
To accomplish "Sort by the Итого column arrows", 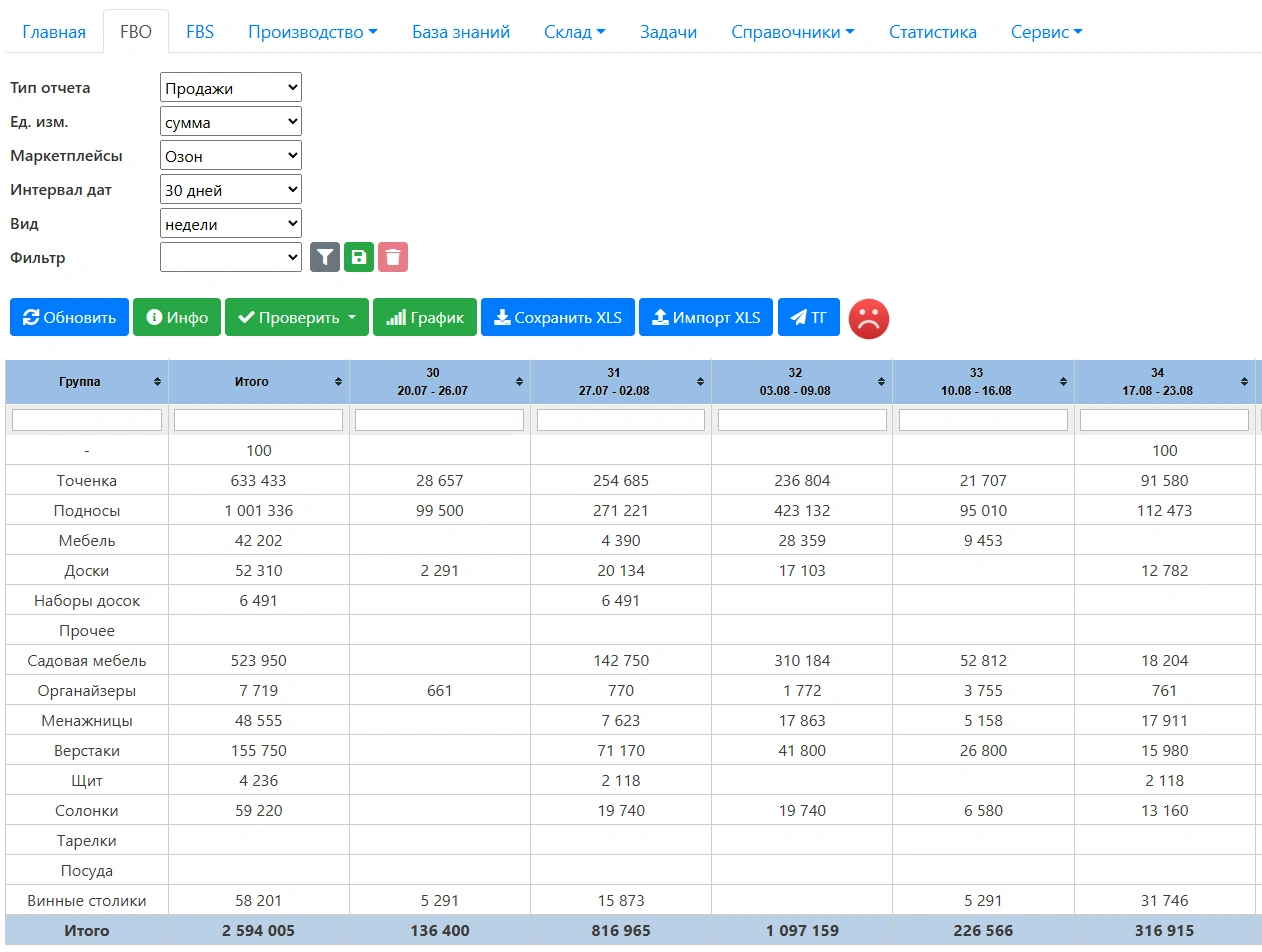I will (x=338, y=382).
